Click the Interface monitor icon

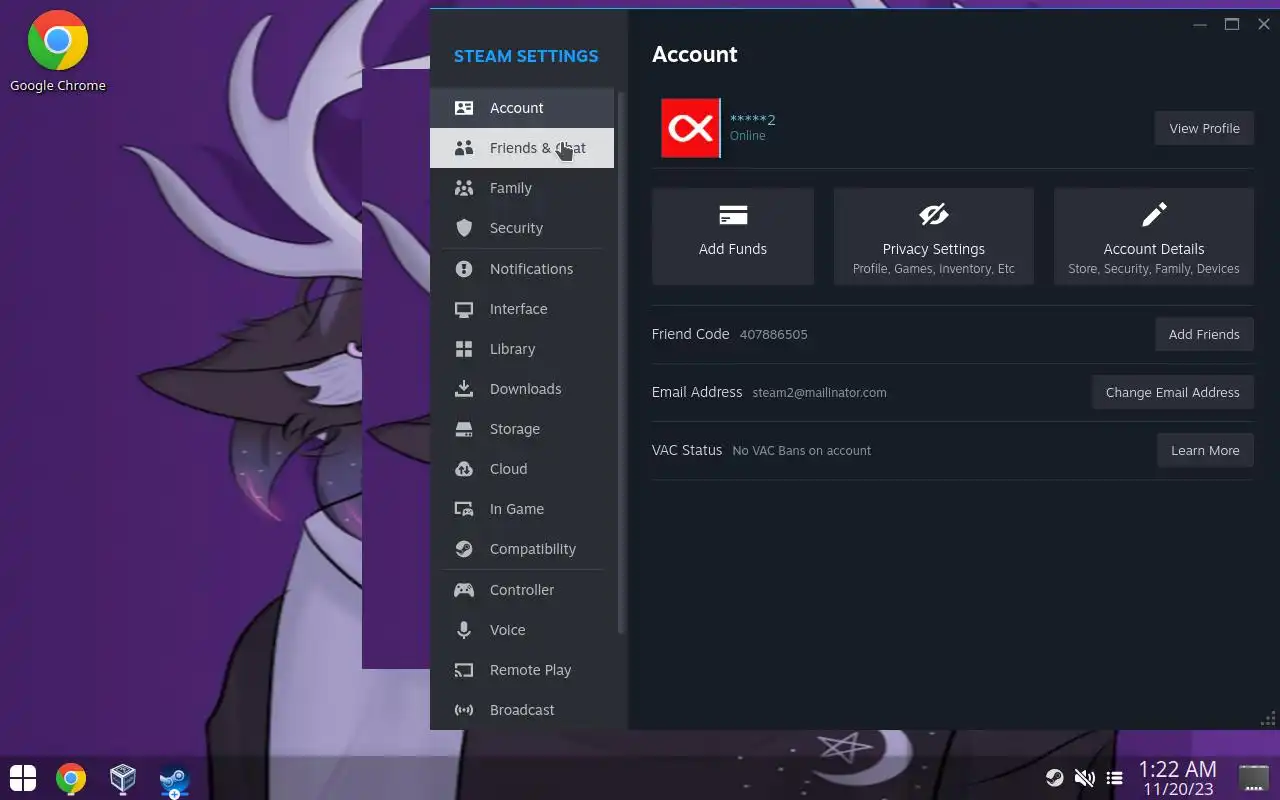click(x=464, y=309)
